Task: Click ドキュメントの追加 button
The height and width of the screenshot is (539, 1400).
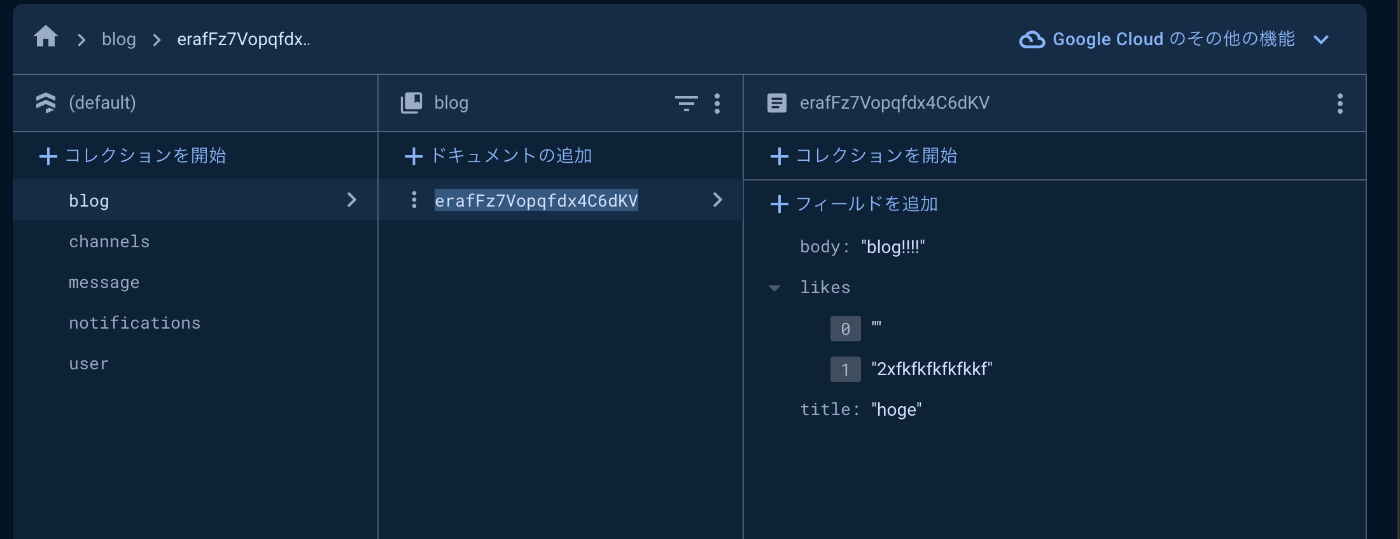Action: (x=498, y=156)
